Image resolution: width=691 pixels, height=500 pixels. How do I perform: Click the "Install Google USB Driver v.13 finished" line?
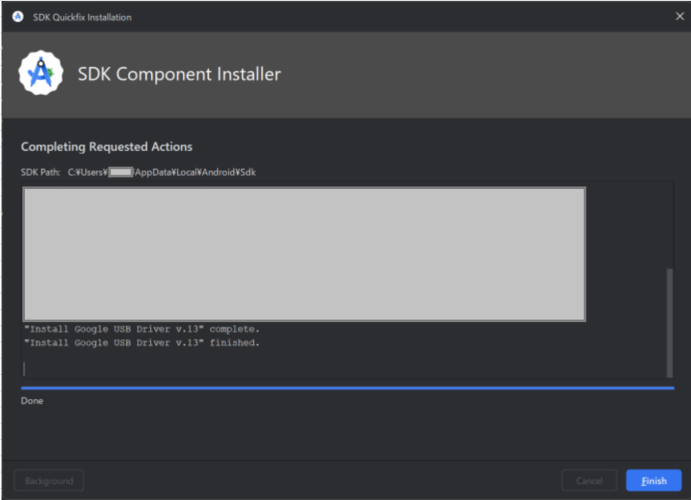pyautogui.click(x=142, y=343)
